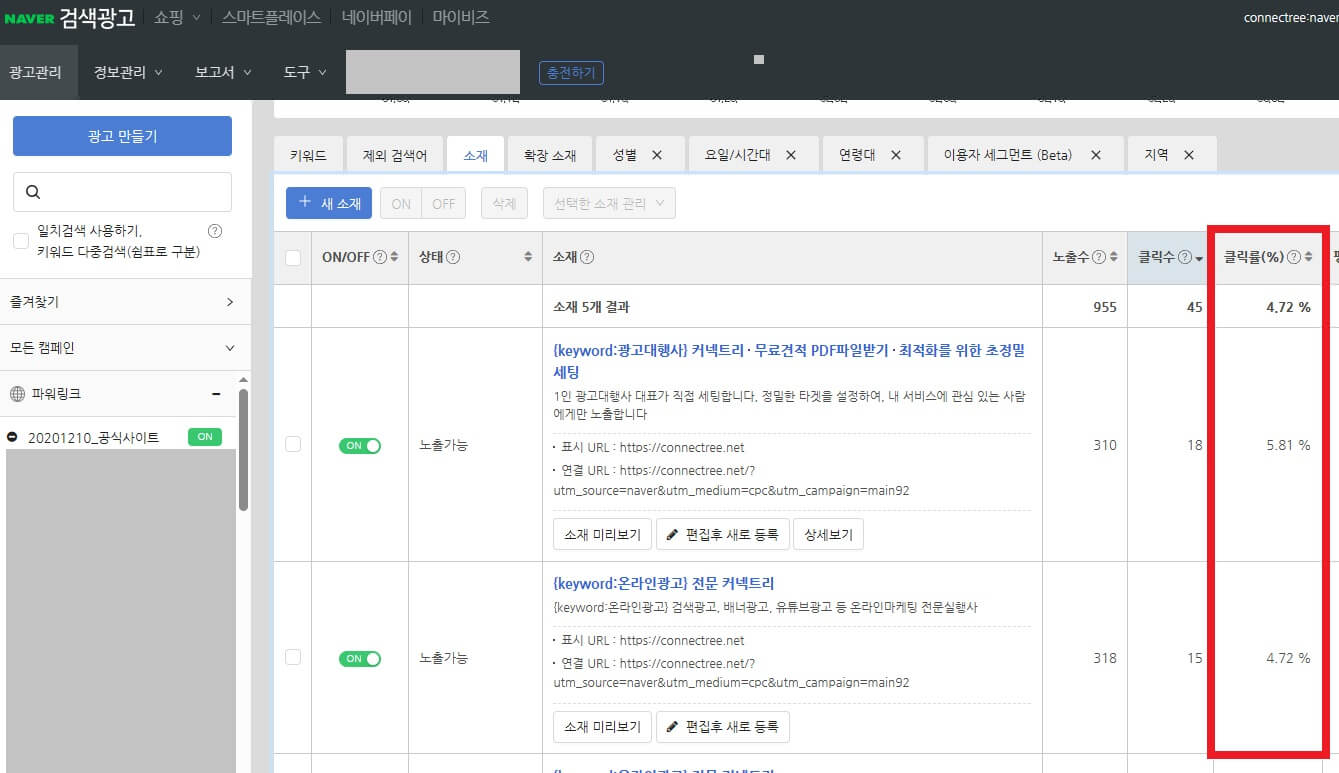Toggle ON switch for 광고대행사 커넥트리 ad

click(360, 446)
